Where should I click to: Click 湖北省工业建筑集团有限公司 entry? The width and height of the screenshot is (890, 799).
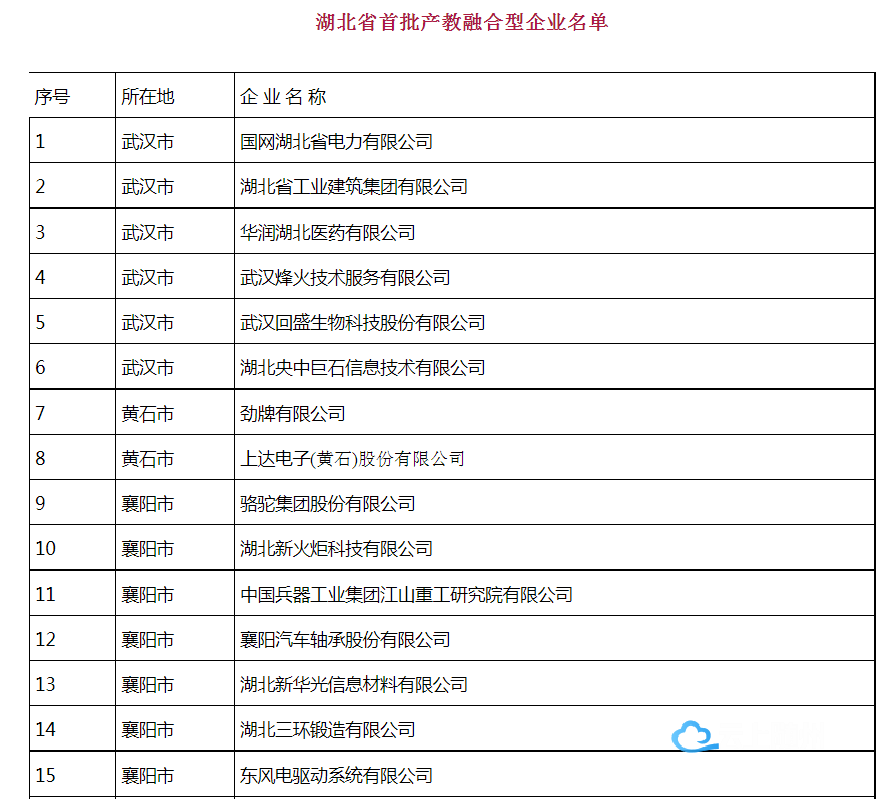point(354,187)
